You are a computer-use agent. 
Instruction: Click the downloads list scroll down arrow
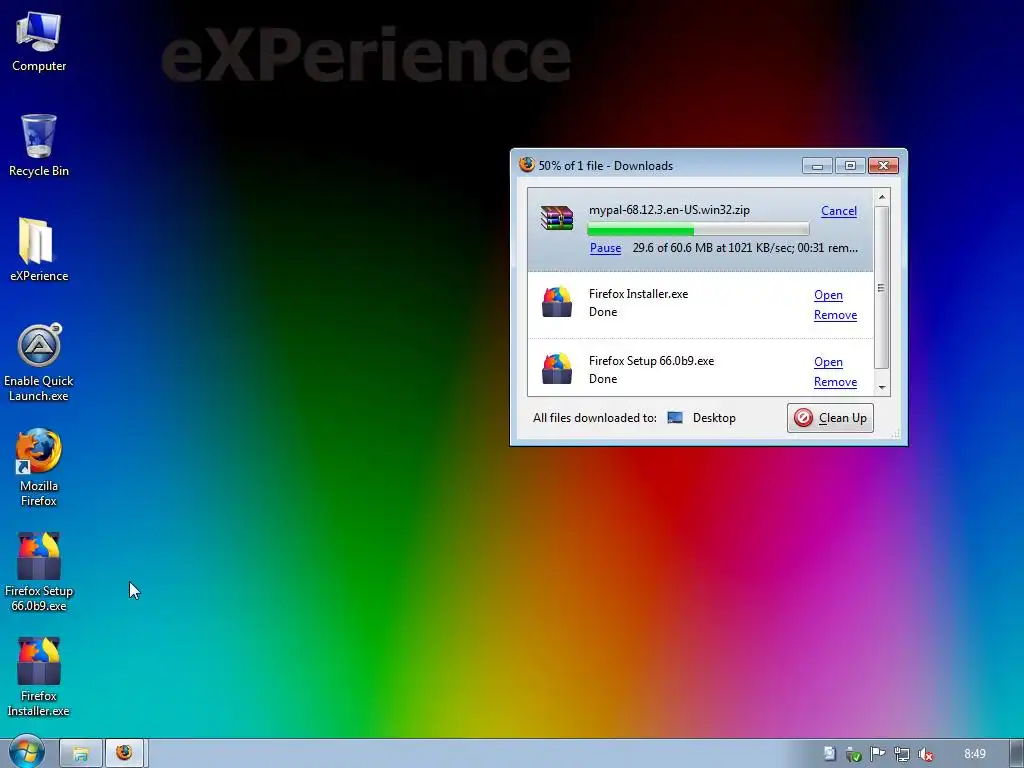882,387
